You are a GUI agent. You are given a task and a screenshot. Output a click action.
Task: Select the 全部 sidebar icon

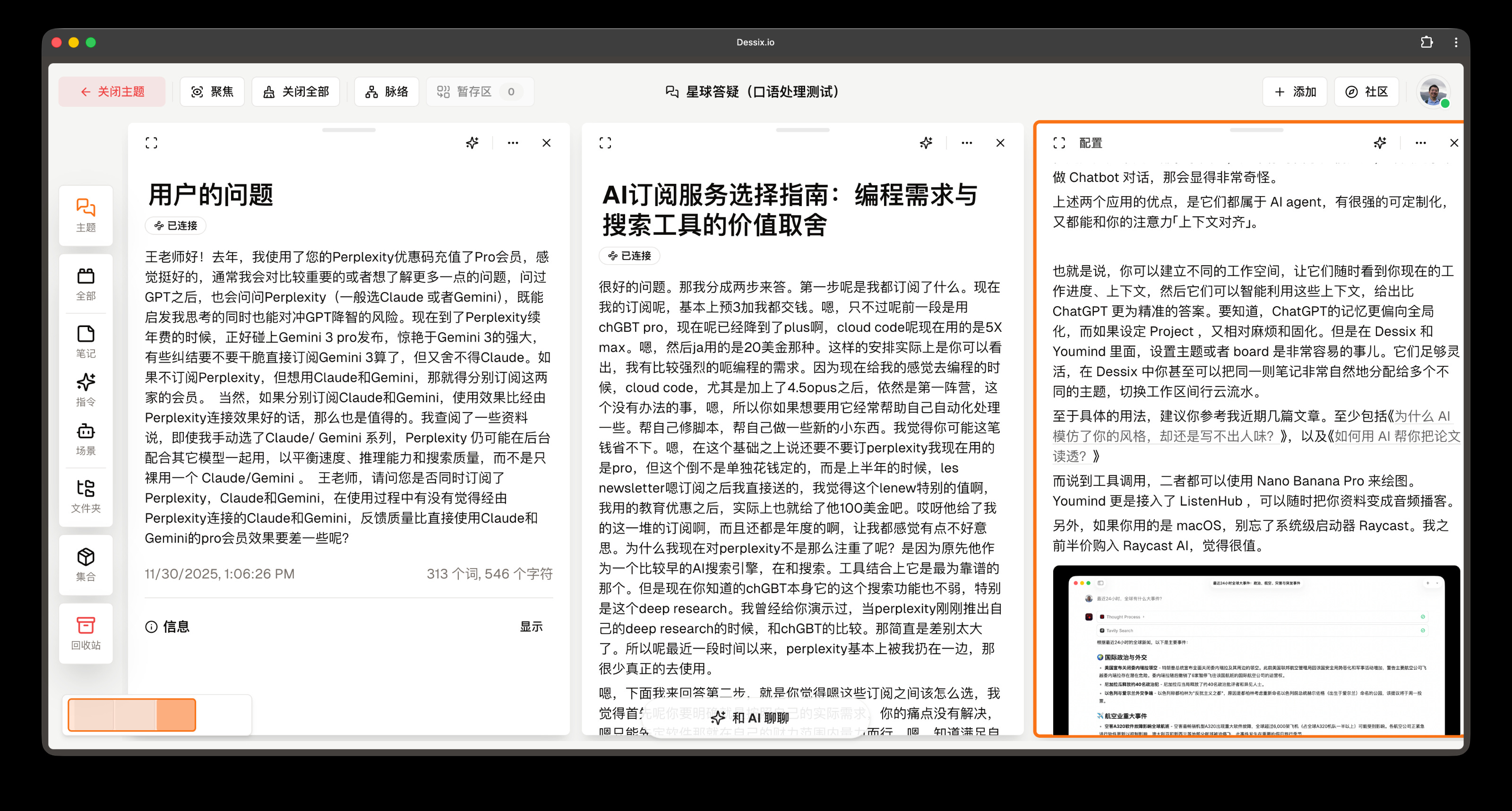coord(86,283)
